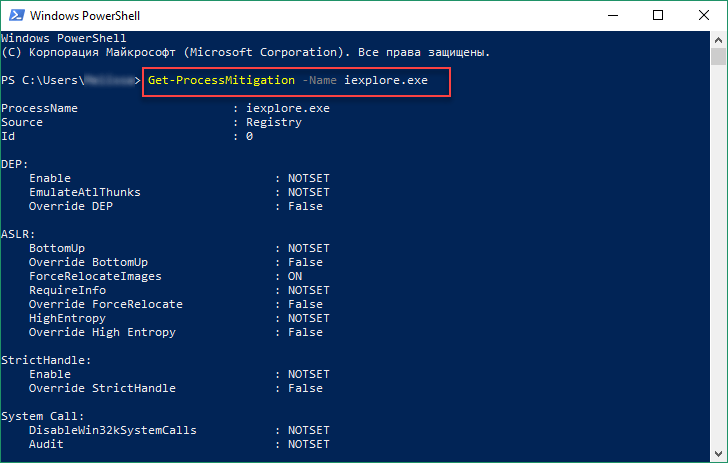Screen dimensions: 728x463
Task: Close the Windows PowerShell window
Action: (703, 15)
